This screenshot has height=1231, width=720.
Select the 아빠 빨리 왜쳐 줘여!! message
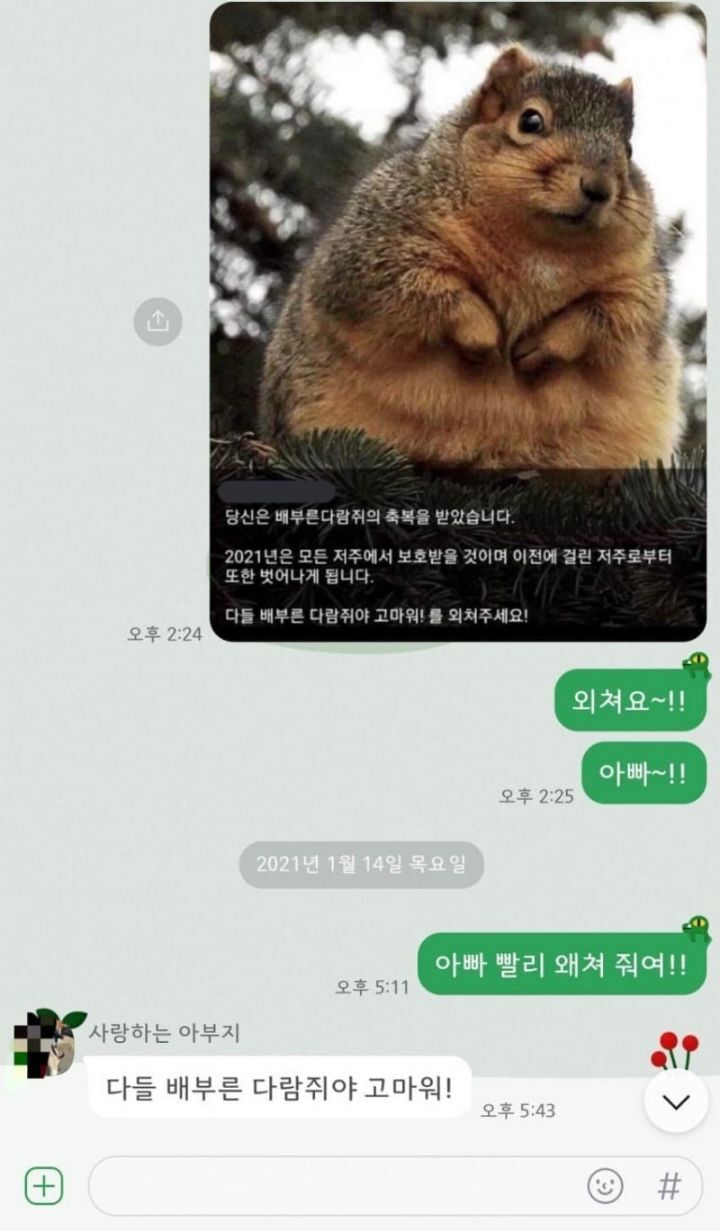pyautogui.click(x=562, y=964)
